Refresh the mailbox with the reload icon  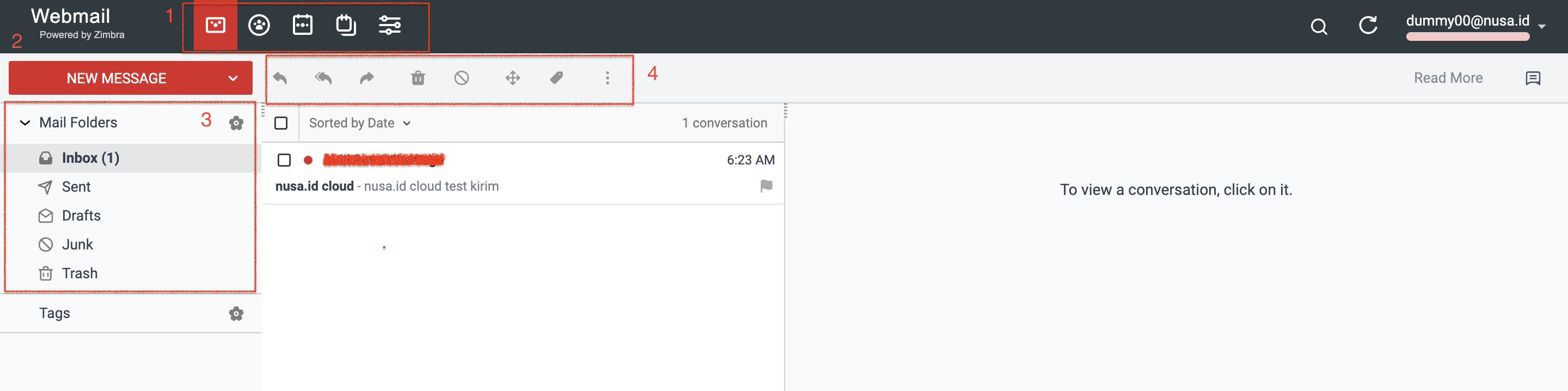1368,26
